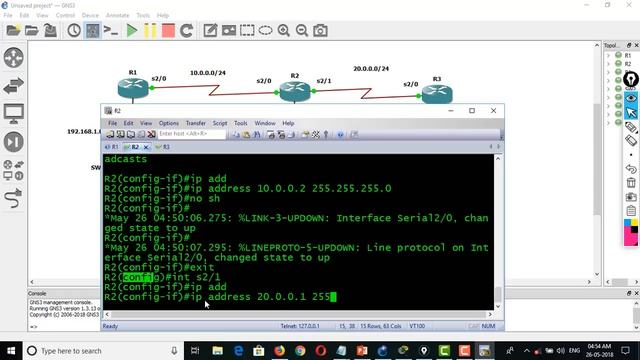Click the terminal Help toolbar icon

(340, 134)
